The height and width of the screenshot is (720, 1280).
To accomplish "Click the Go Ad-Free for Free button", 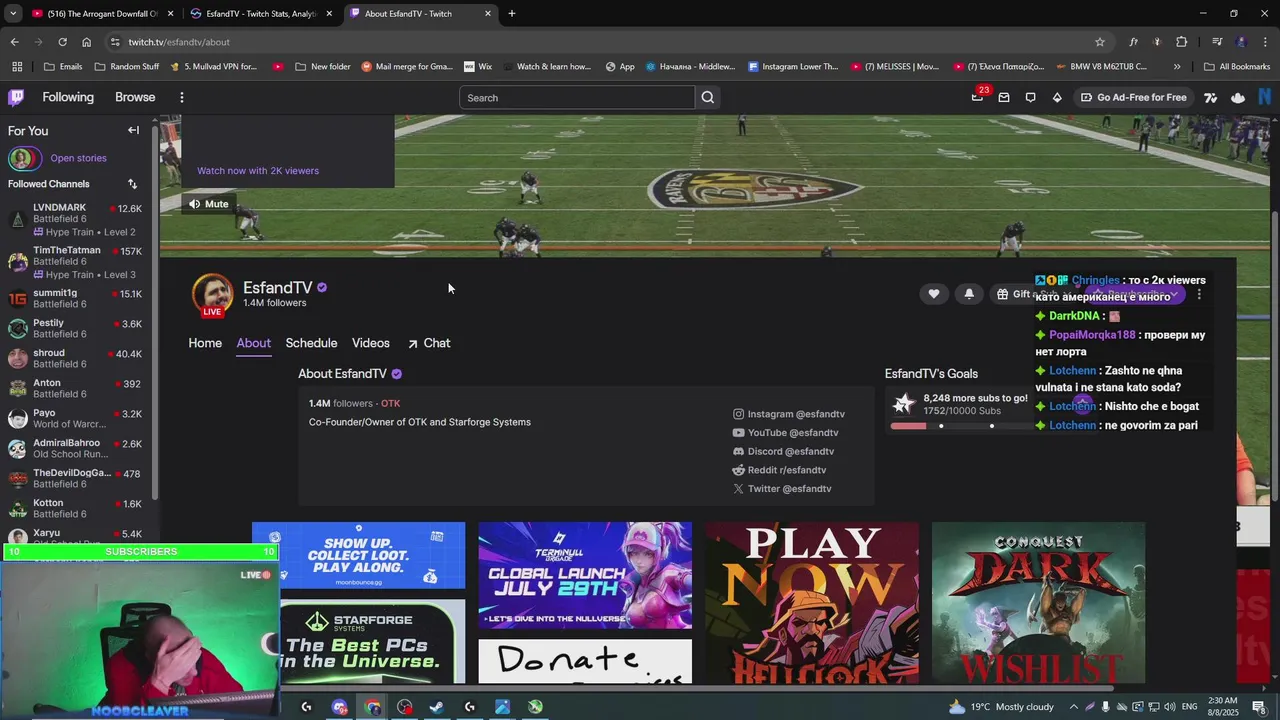I will pyautogui.click(x=1133, y=97).
